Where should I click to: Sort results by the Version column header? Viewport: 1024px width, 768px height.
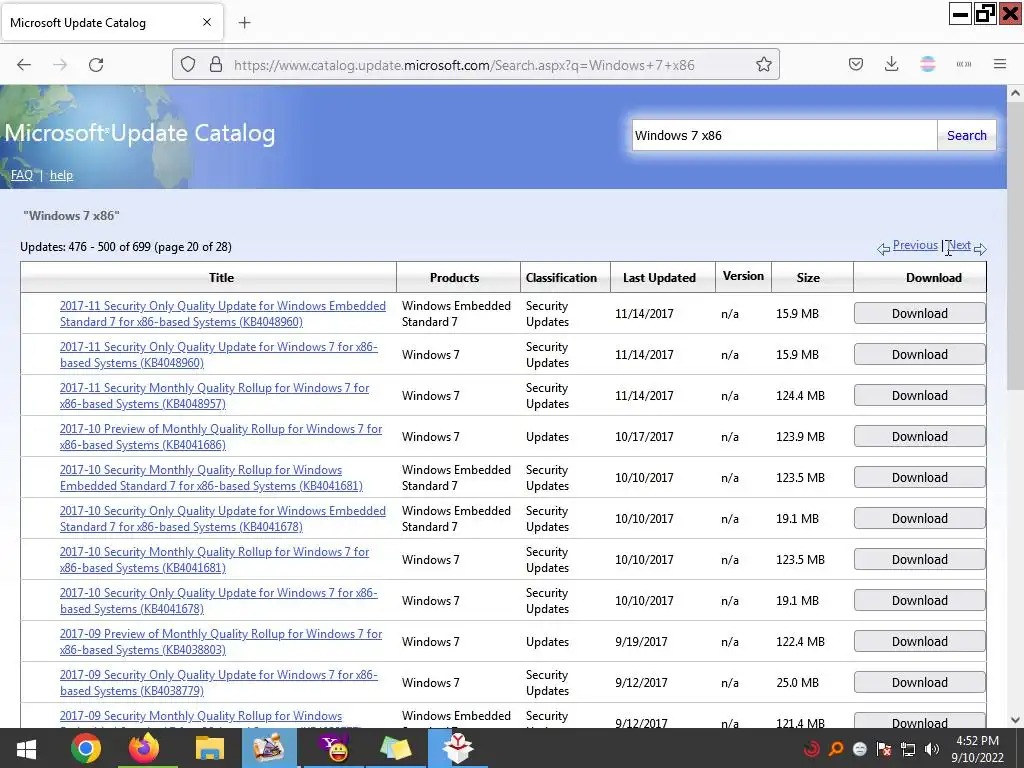pos(743,276)
